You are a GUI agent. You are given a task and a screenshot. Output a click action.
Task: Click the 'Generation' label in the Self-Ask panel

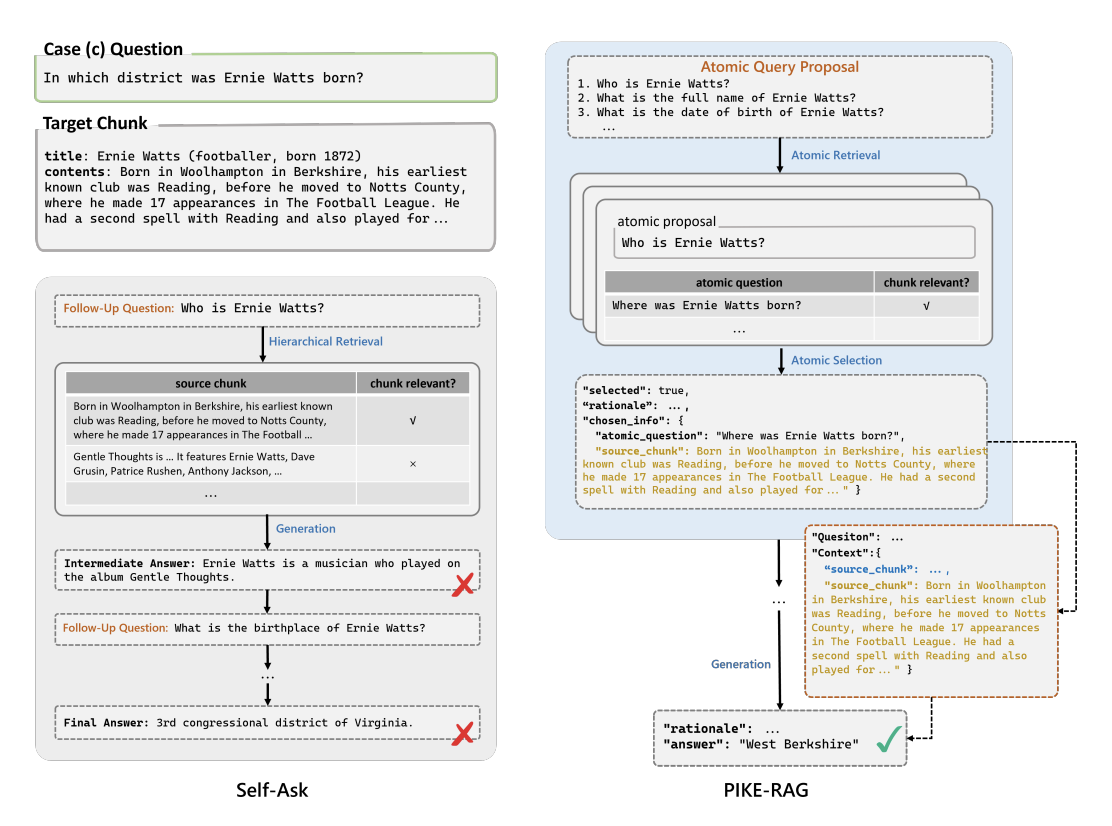[x=306, y=528]
